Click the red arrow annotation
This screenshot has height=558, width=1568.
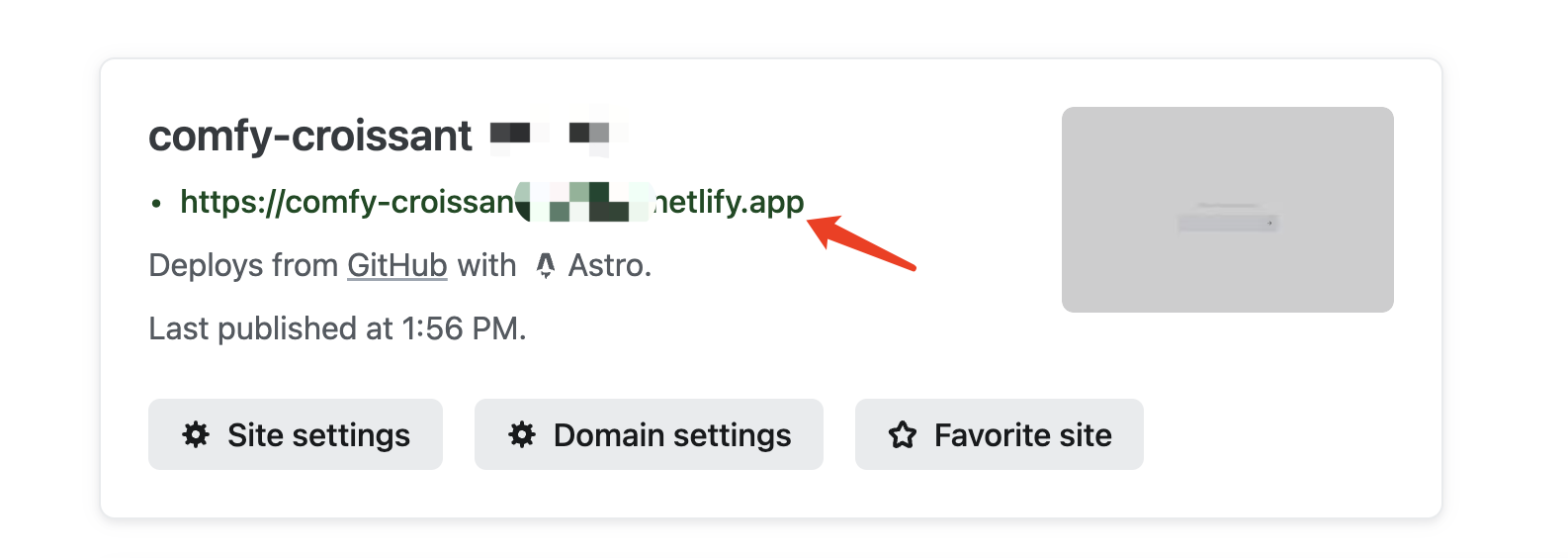tap(862, 242)
